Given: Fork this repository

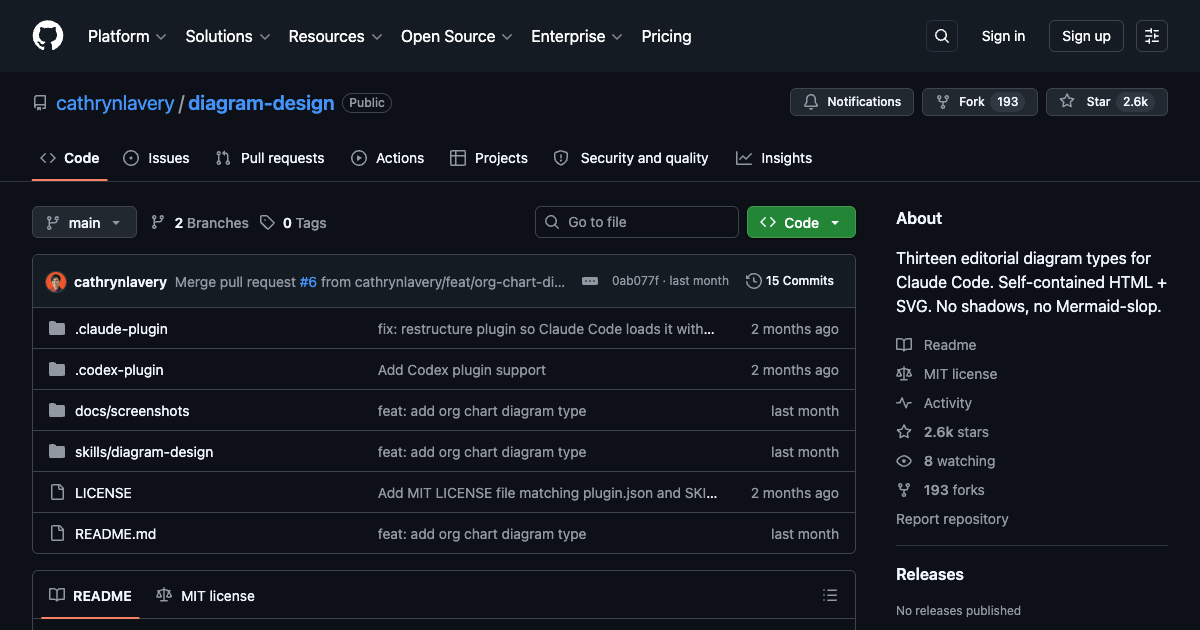Looking at the screenshot, I should point(979,102).
